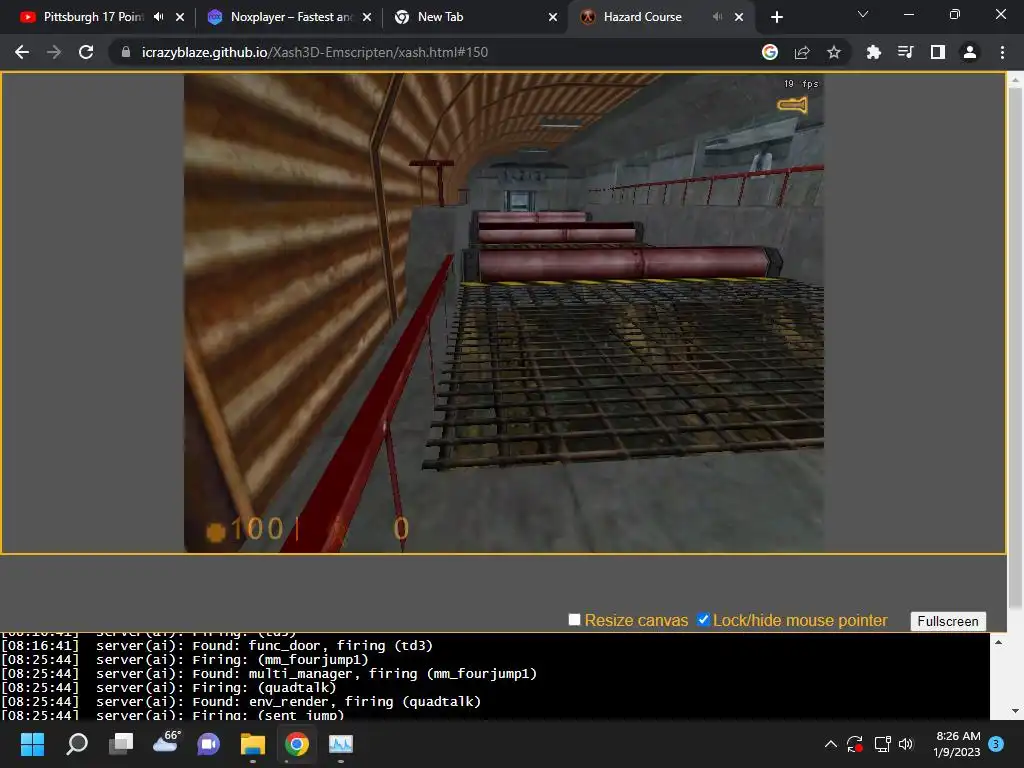Click the Chrome taskbar icon
This screenshot has height=768, width=1024.
tap(296, 744)
